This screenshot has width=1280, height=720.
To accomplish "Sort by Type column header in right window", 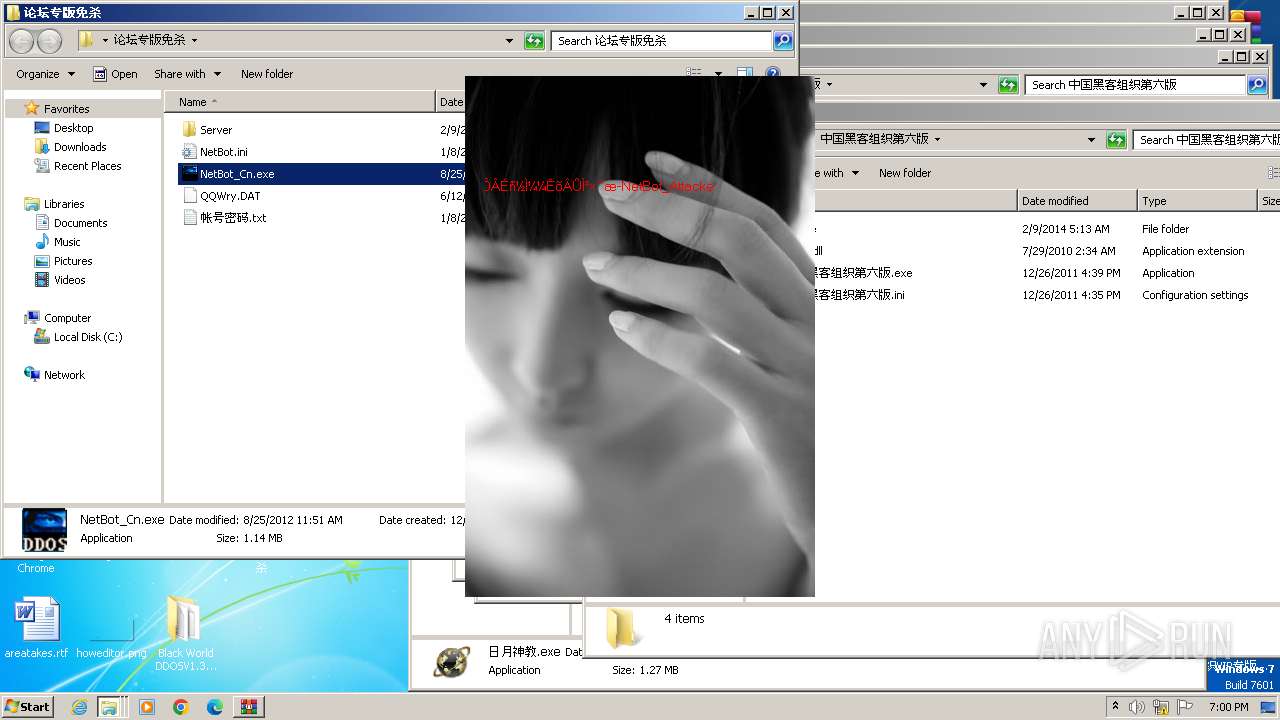I will [x=1196, y=201].
